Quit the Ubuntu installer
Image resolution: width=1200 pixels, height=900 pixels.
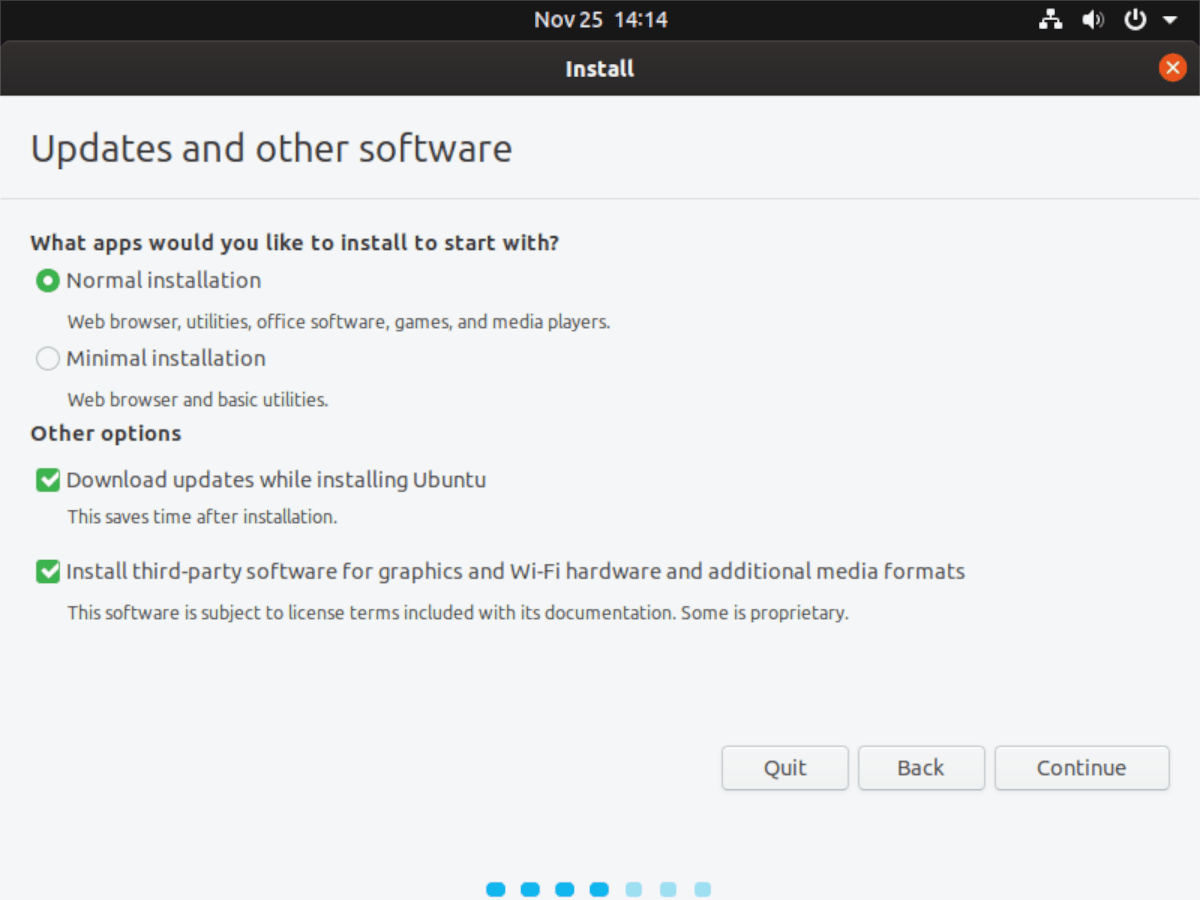coord(785,768)
